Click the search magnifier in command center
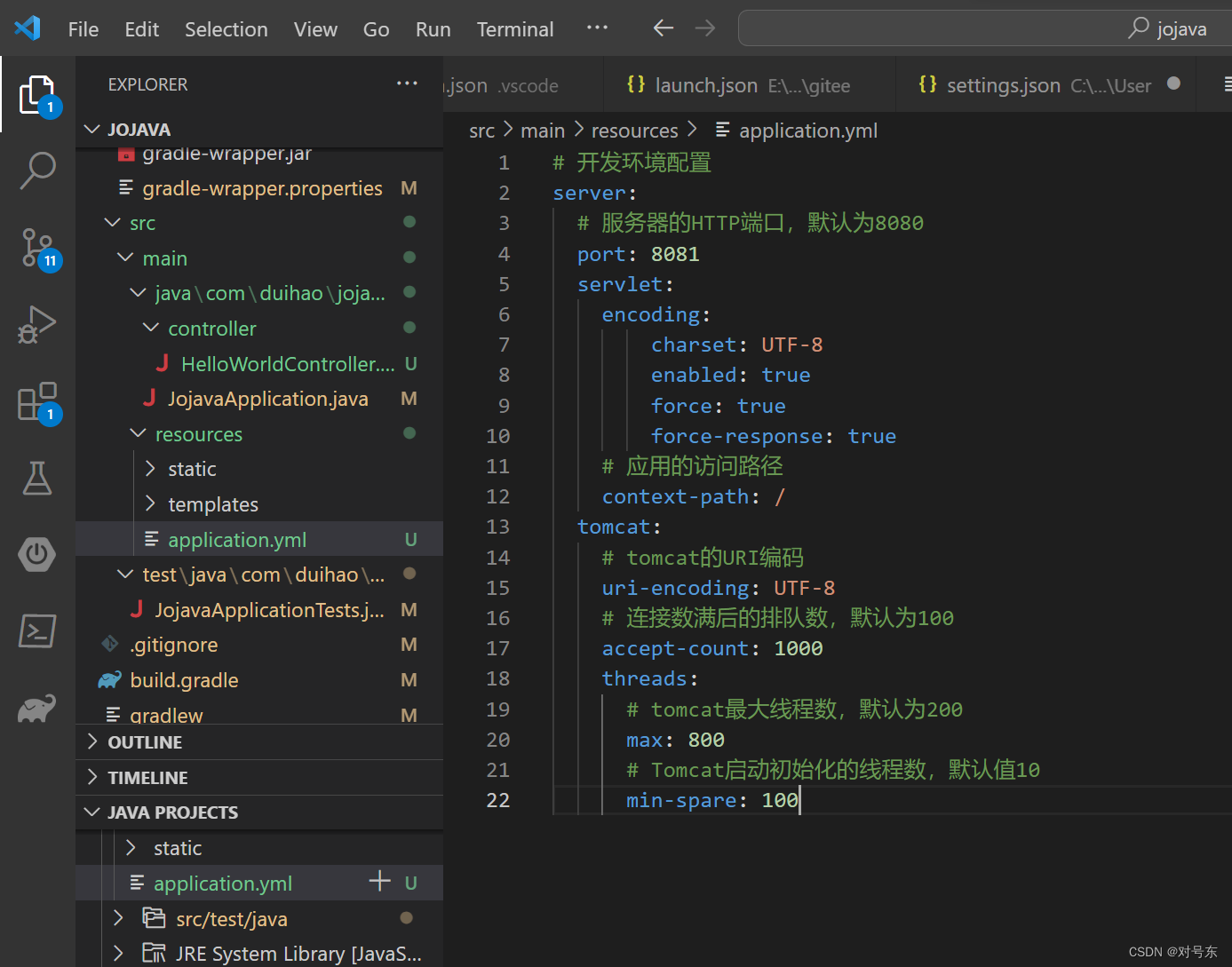Screen dimensions: 1232x967 click(1138, 28)
